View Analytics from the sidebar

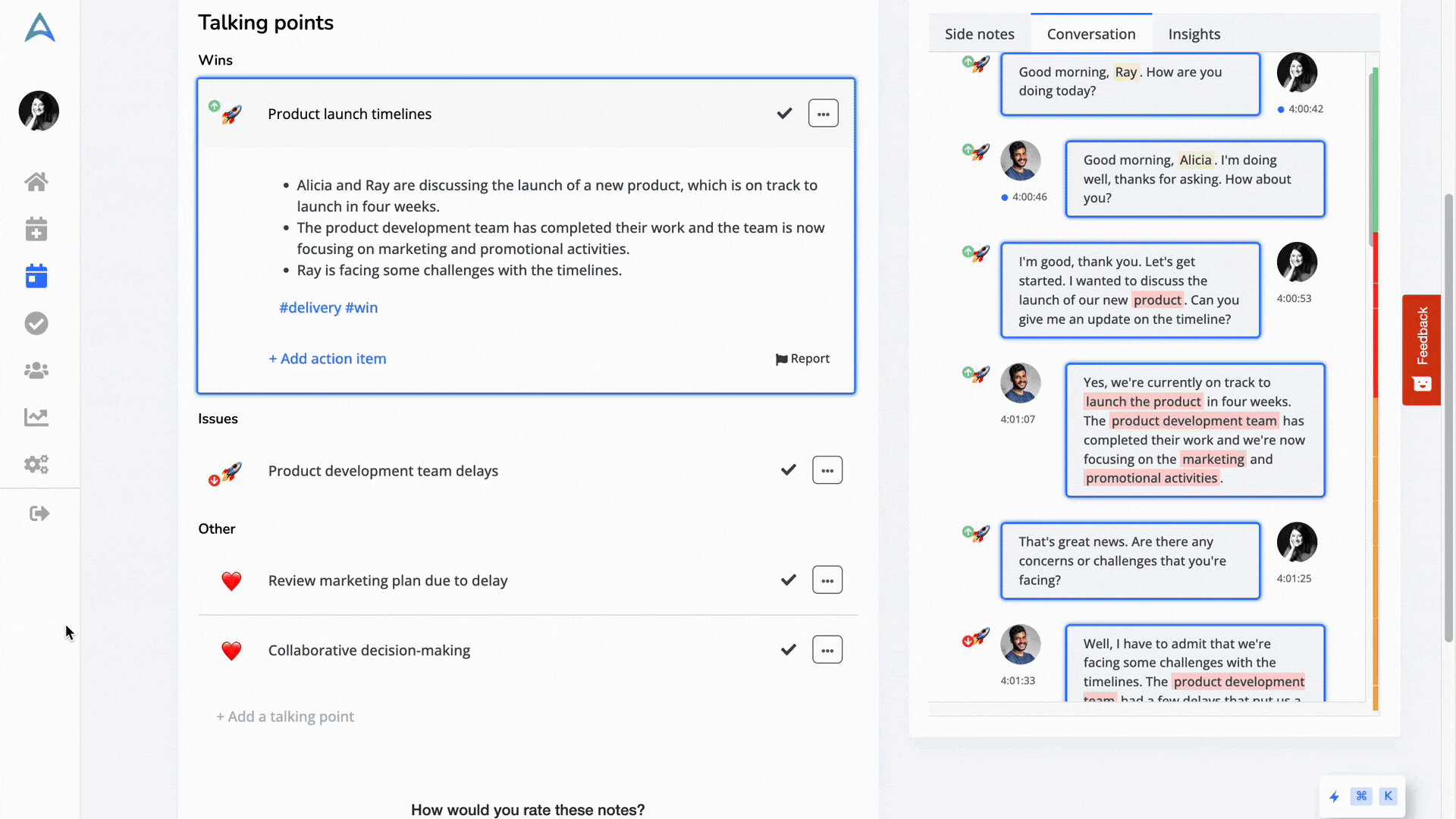tap(36, 417)
